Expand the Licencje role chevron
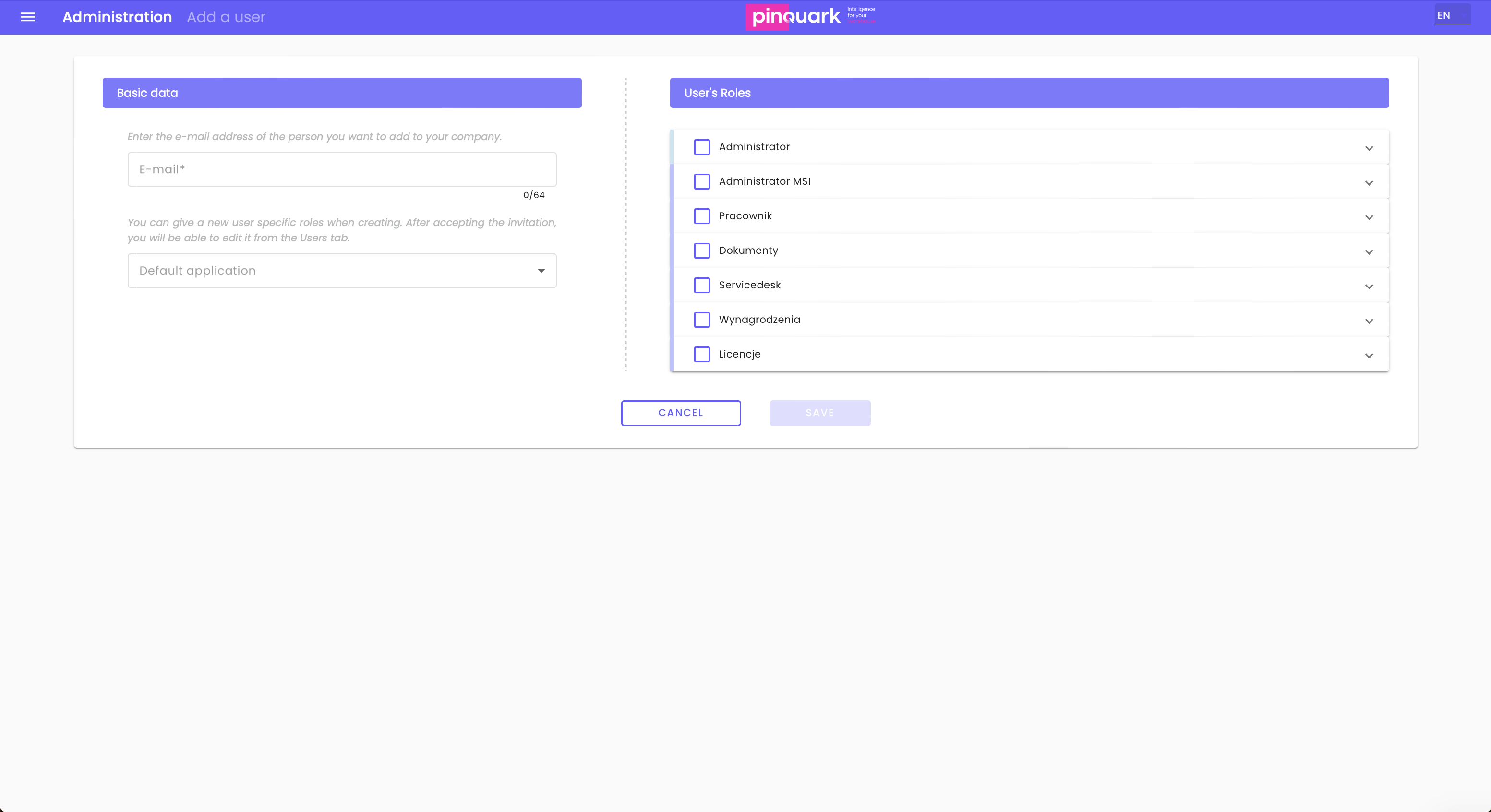This screenshot has height=812, width=1491. [x=1369, y=355]
